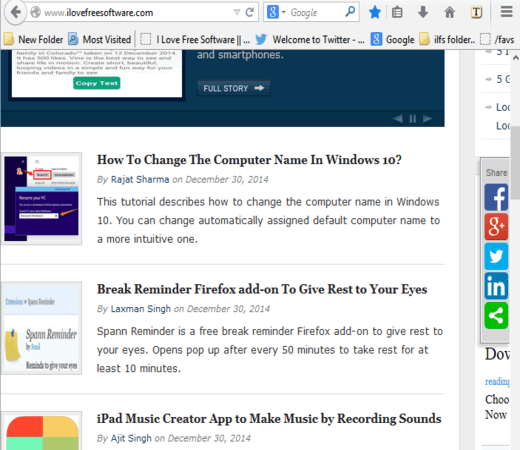Open Spann Reminder article thumbnail
Screen dimensions: 520x450
[42, 328]
